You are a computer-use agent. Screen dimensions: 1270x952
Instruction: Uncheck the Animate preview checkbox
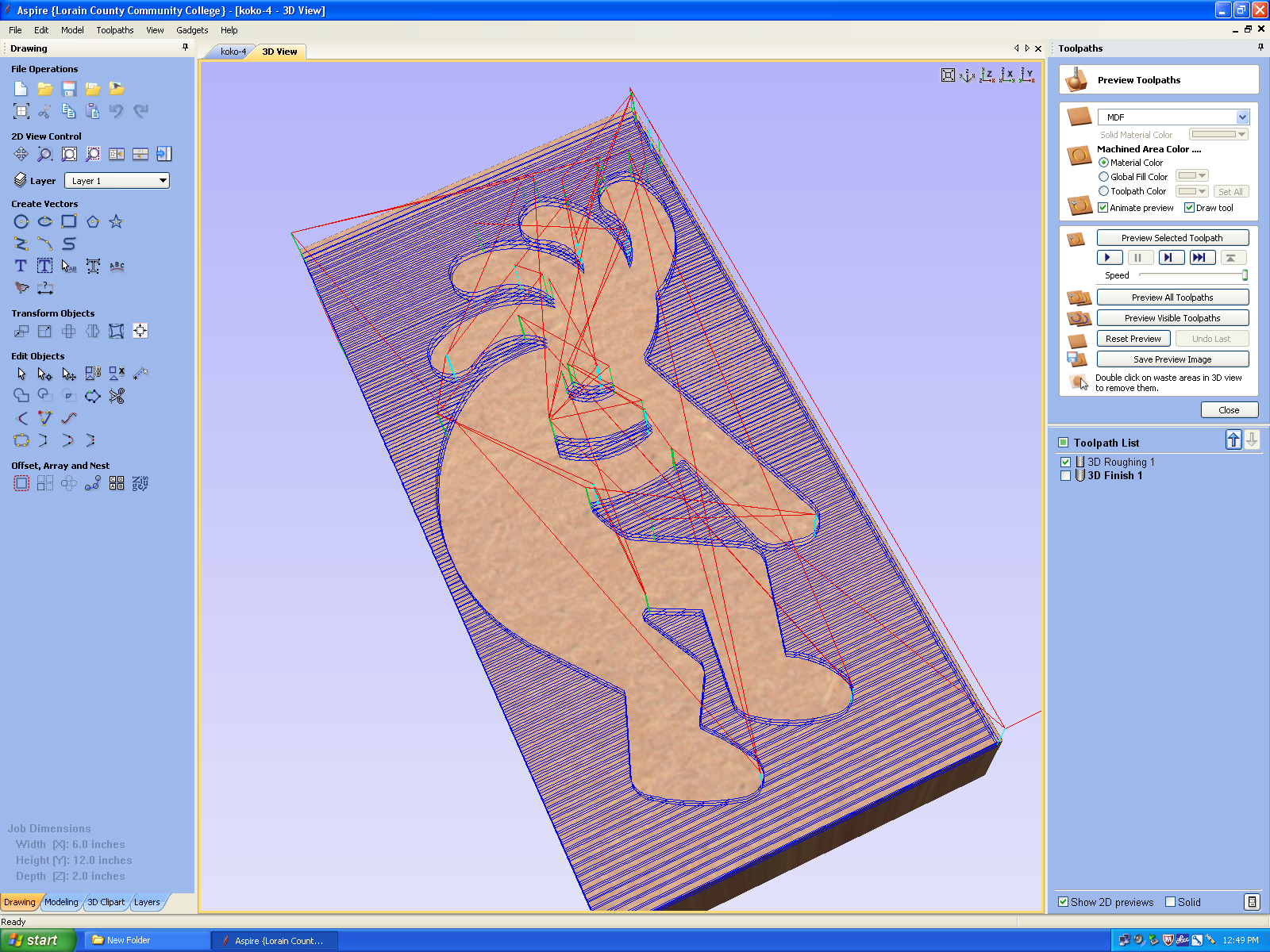point(1103,208)
